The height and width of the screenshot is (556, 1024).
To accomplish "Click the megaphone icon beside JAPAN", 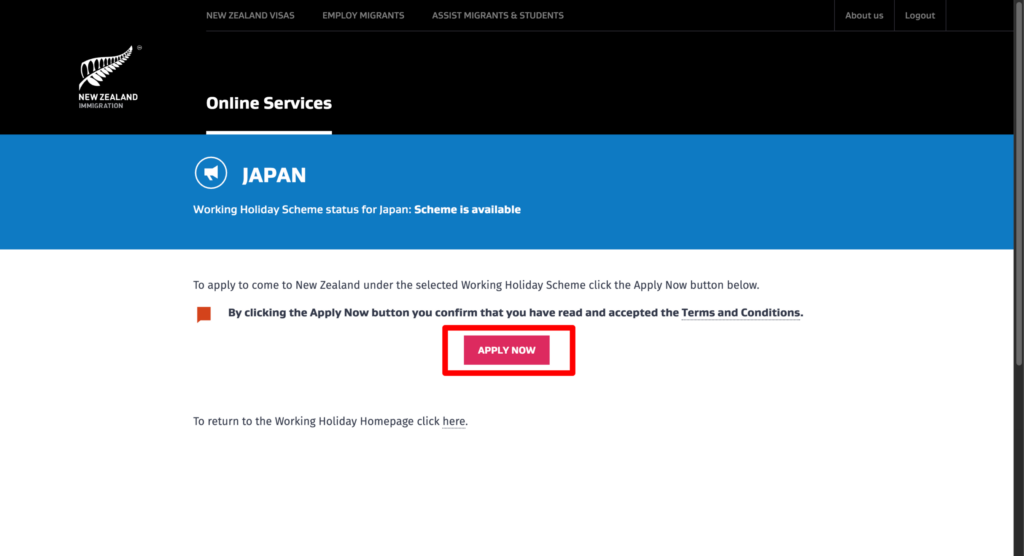I will pyautogui.click(x=211, y=173).
